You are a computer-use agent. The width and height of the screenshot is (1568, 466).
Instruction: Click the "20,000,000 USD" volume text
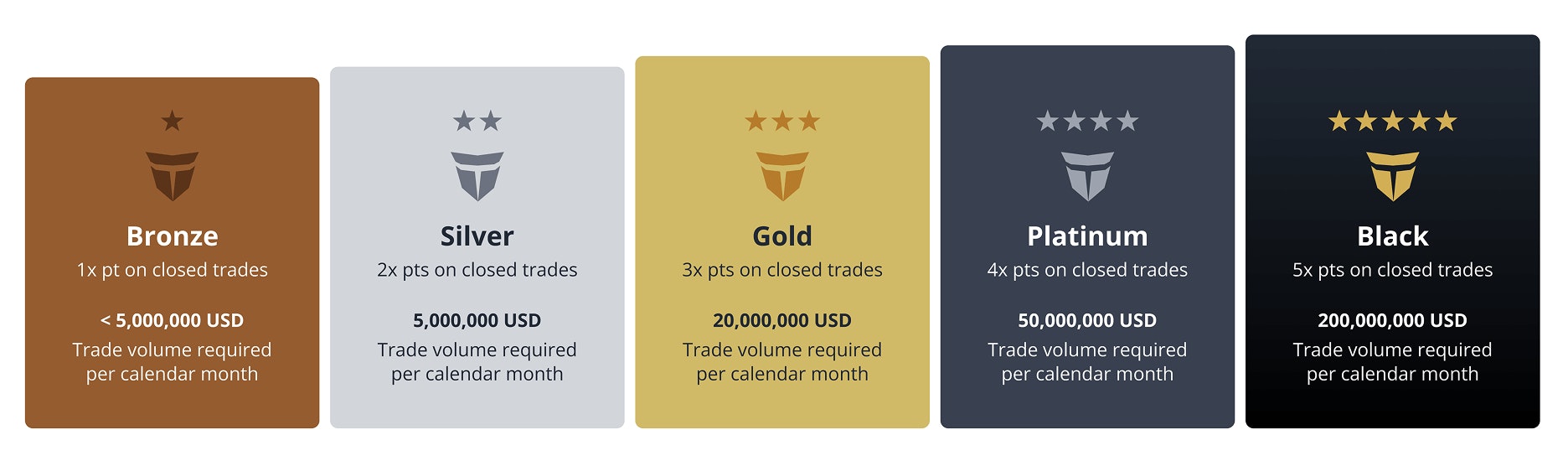coord(782,320)
